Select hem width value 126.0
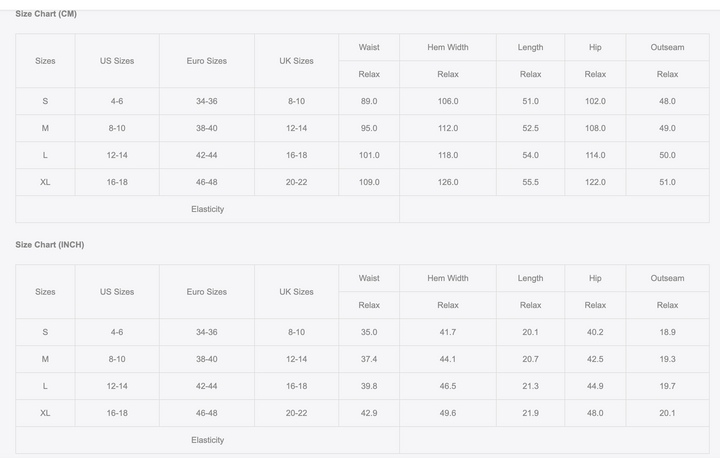Viewport: 720px width, 458px height. pyautogui.click(x=448, y=182)
